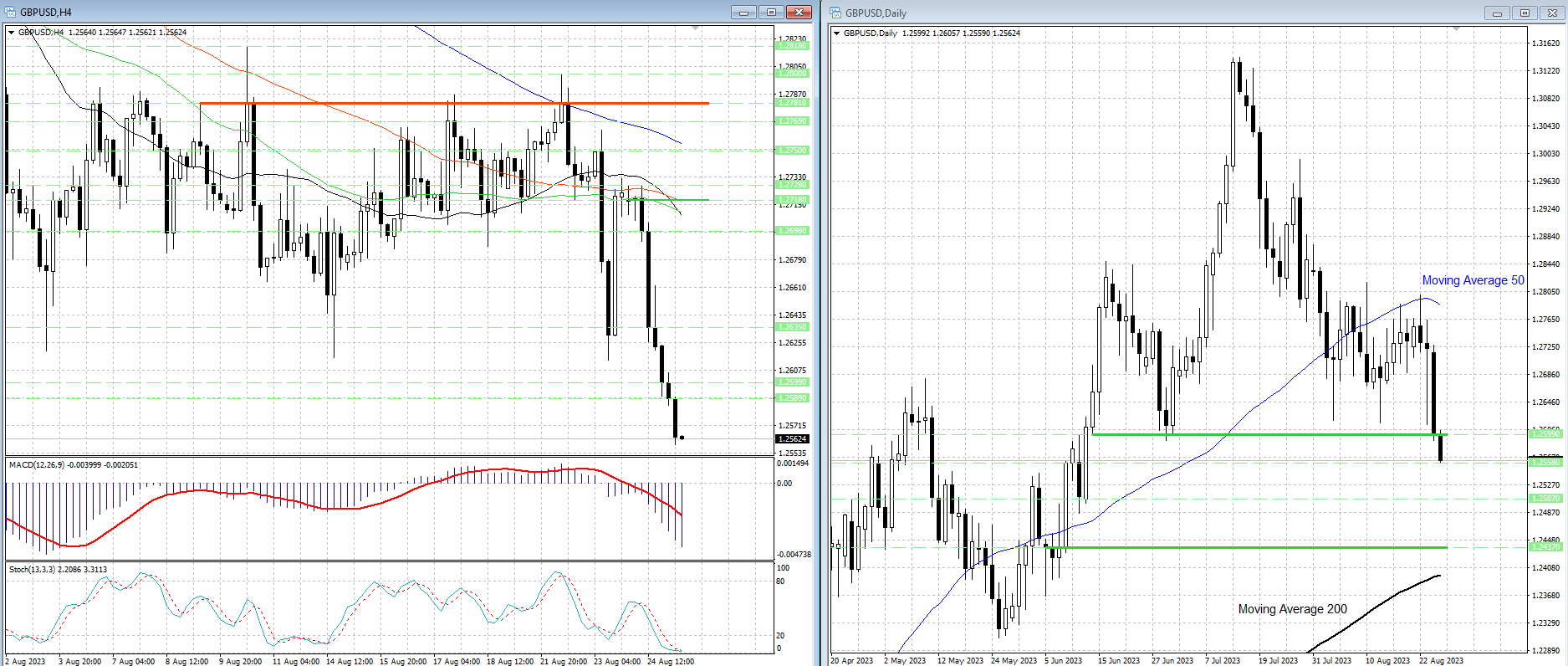Select the Moving Average 200 text label
The image size is (1568, 666).
click(1292, 609)
